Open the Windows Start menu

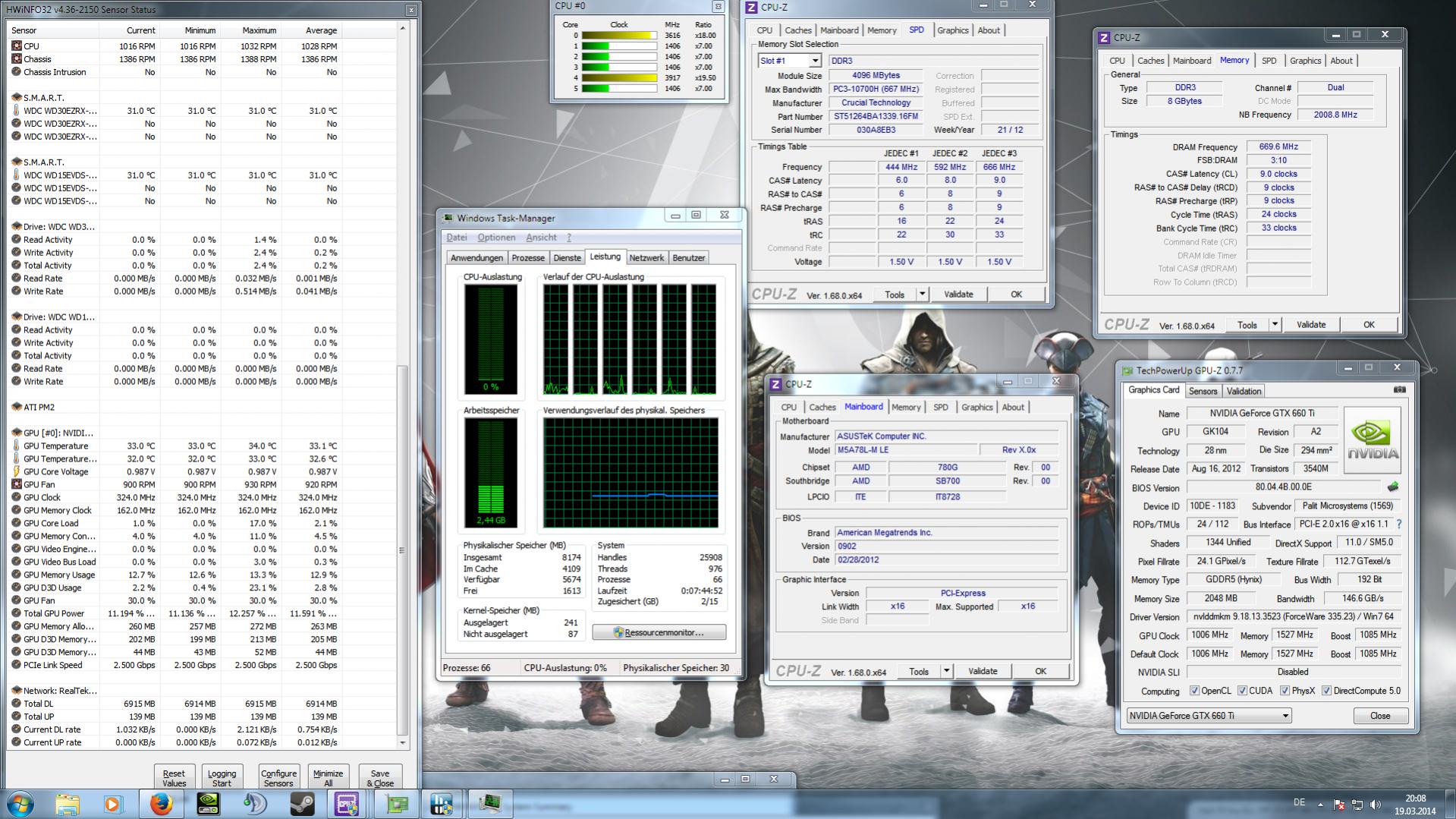[x=20, y=804]
